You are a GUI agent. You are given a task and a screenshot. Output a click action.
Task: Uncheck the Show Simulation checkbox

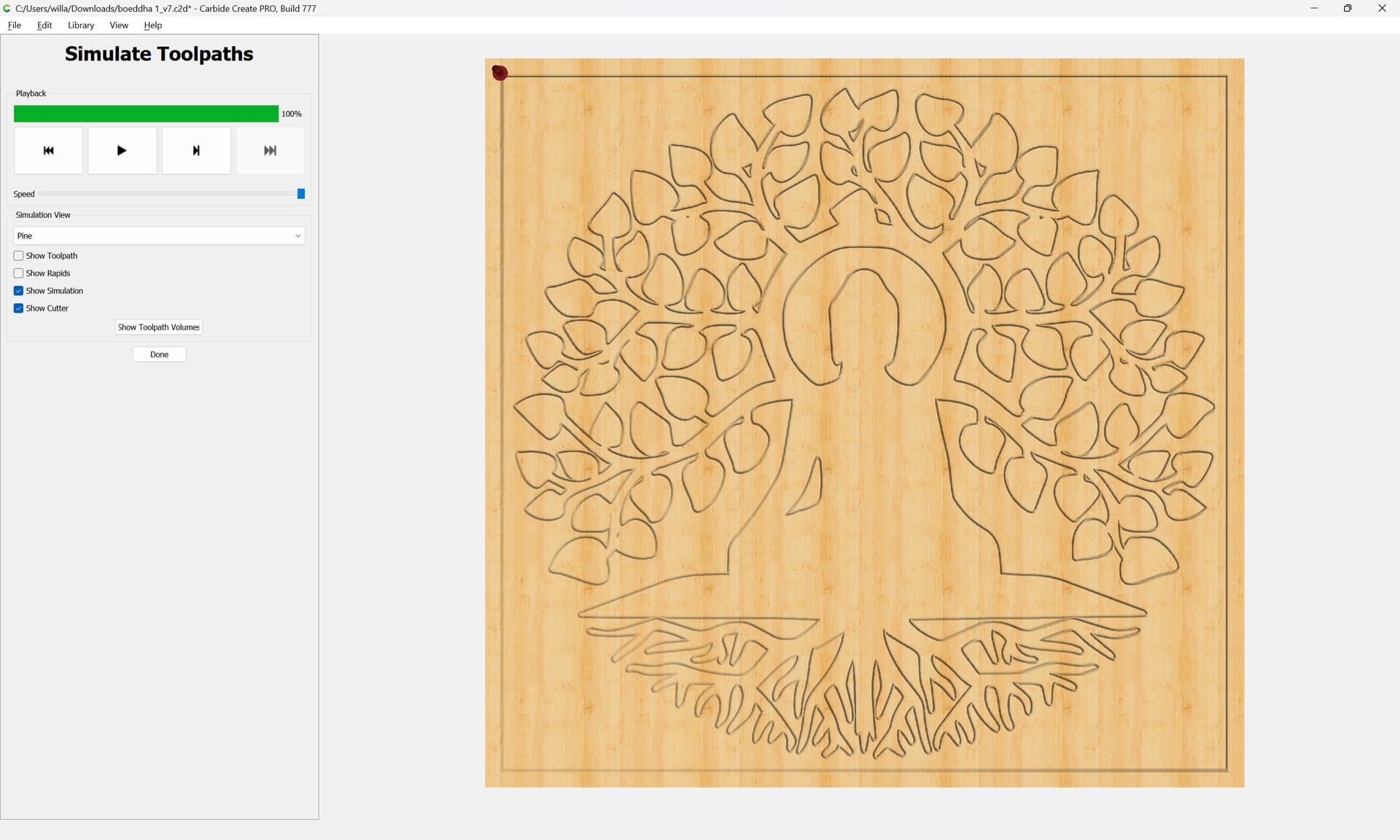[x=19, y=291]
